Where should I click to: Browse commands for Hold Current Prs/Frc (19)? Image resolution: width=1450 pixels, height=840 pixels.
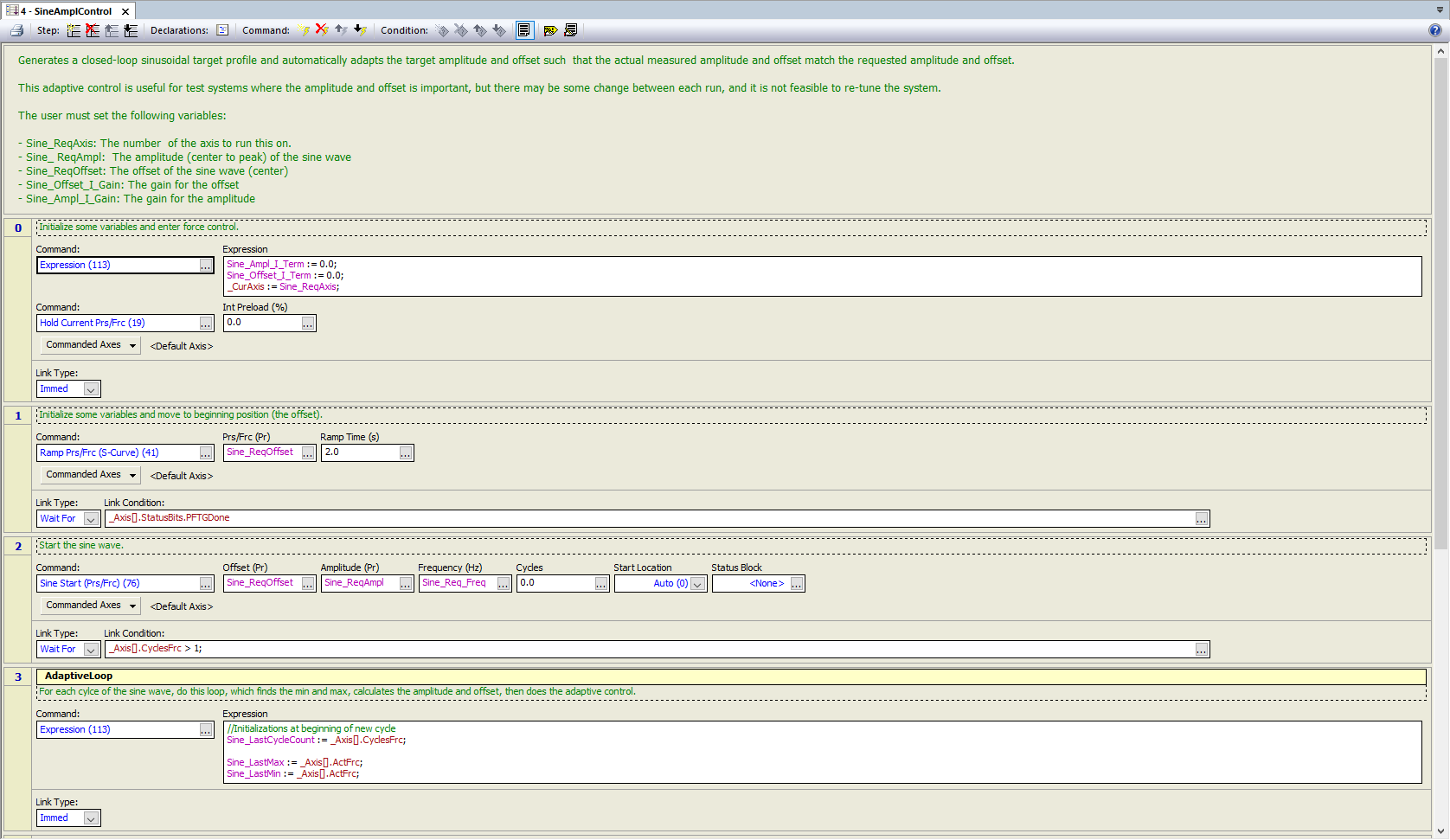206,324
